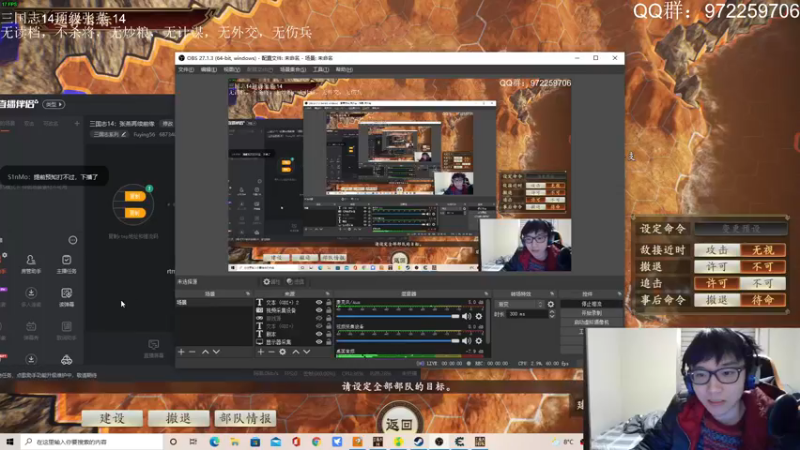Click the edit pencil next to 三国志系列 tag
The image size is (800, 450).
pos(123,135)
